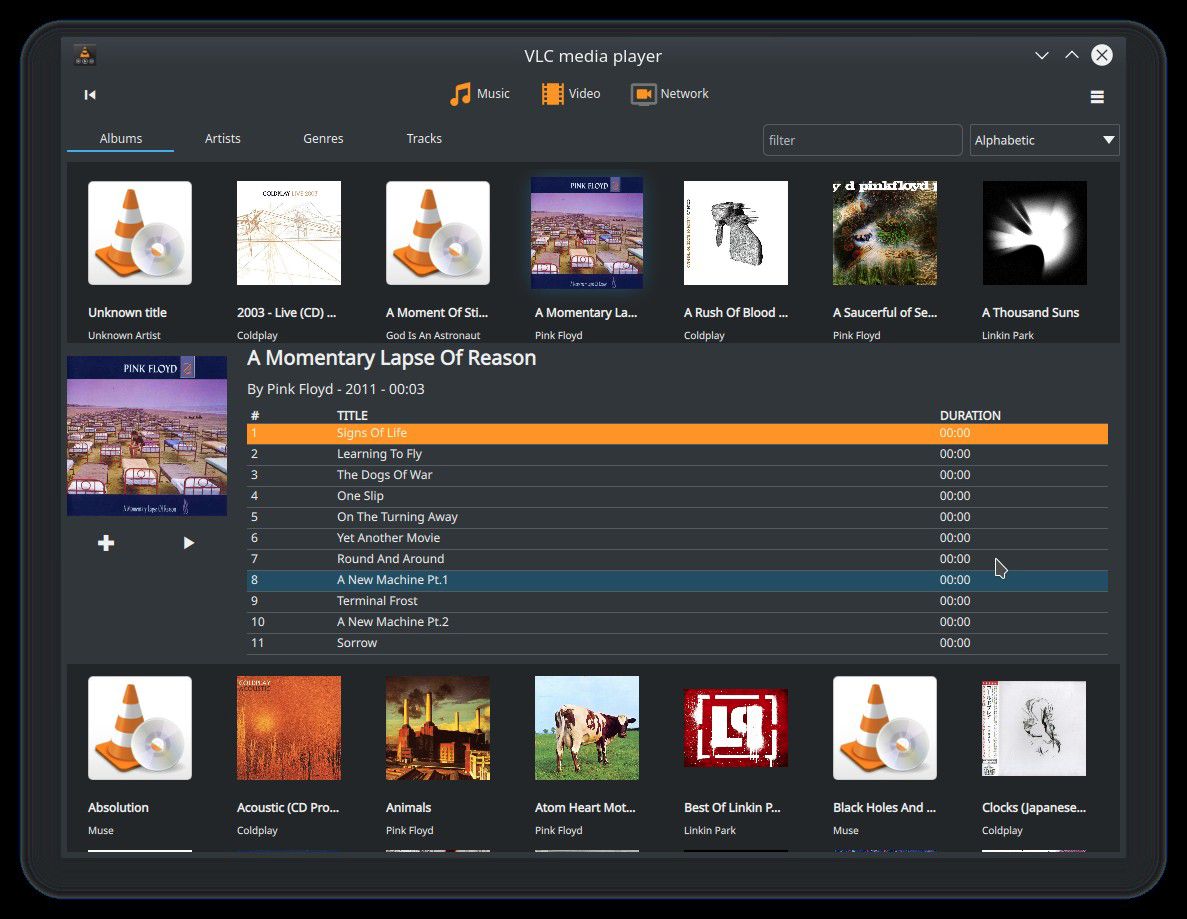
Task: Select A Momentary La... album thumbnail
Action: coord(587,233)
